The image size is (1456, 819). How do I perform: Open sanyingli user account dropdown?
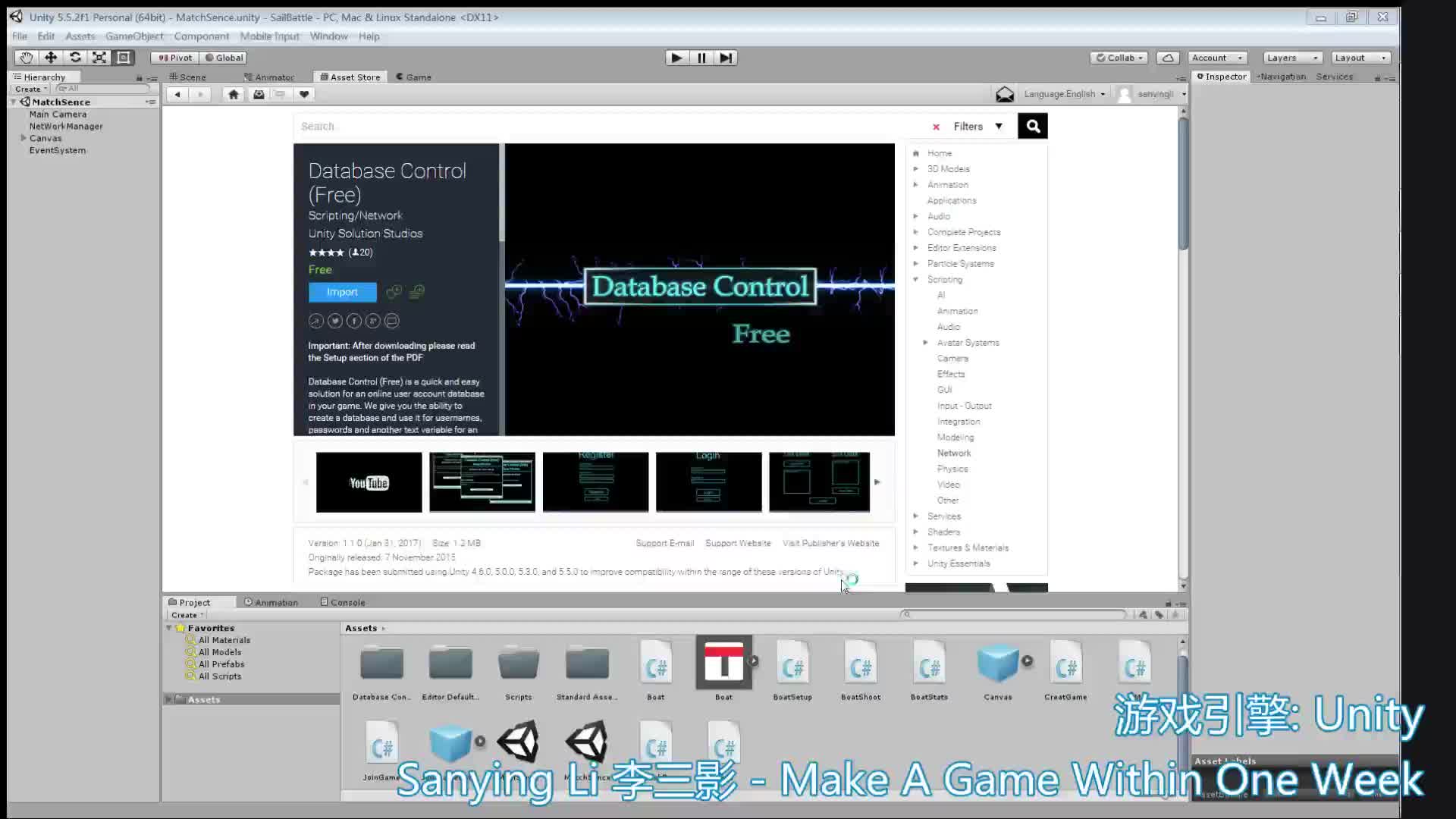pos(1153,94)
